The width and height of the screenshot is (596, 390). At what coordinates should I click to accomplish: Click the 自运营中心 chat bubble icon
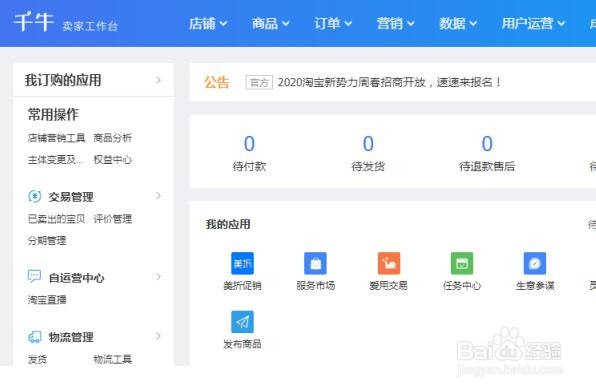[35, 276]
